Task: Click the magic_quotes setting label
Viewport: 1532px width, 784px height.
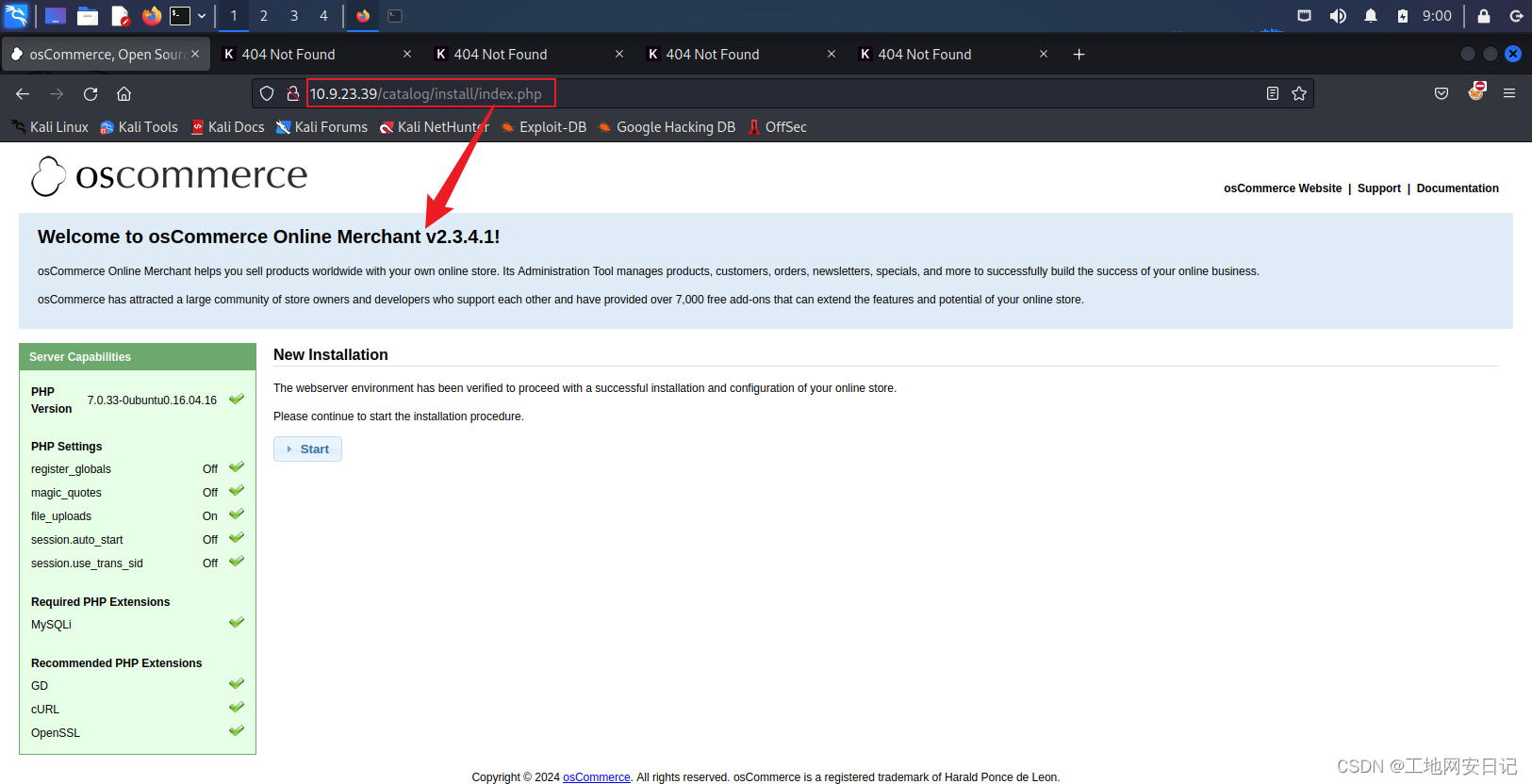Action: pos(66,493)
